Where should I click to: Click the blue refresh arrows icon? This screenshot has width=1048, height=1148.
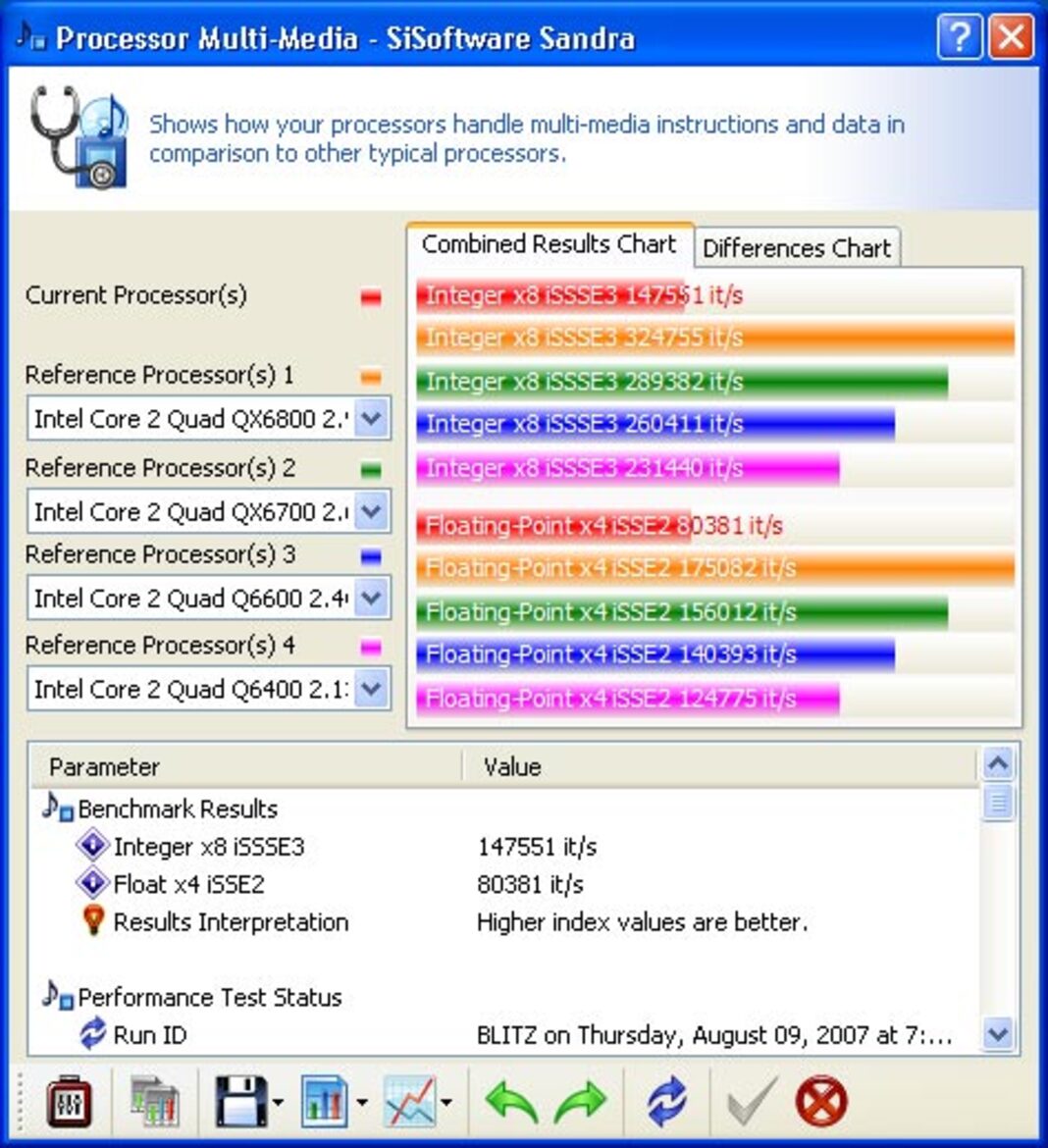point(667,1100)
